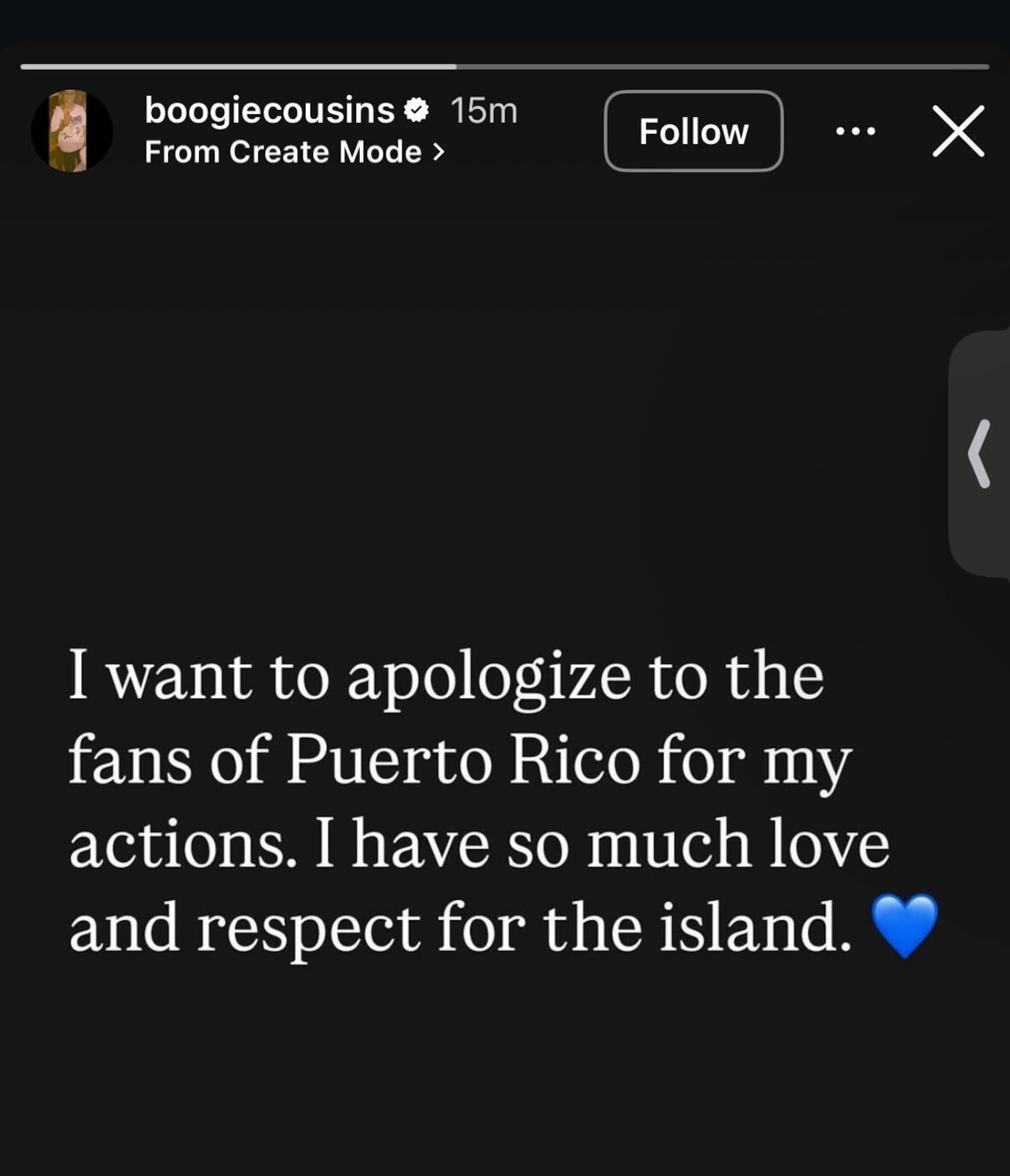Click the unfilled part of story progress bar
The height and width of the screenshot is (1176, 1010).
[721, 67]
